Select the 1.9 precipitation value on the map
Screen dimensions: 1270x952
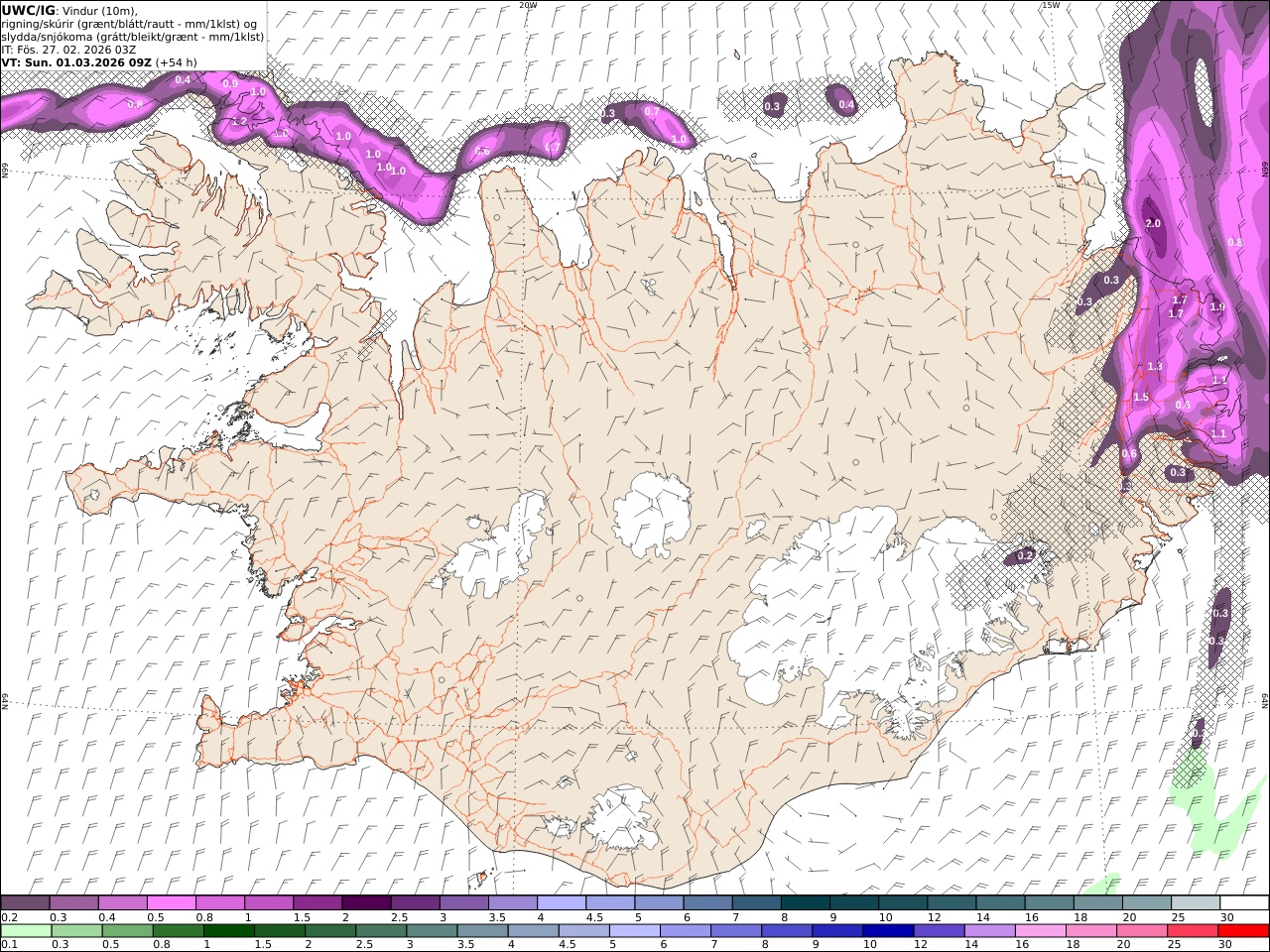click(x=1218, y=307)
